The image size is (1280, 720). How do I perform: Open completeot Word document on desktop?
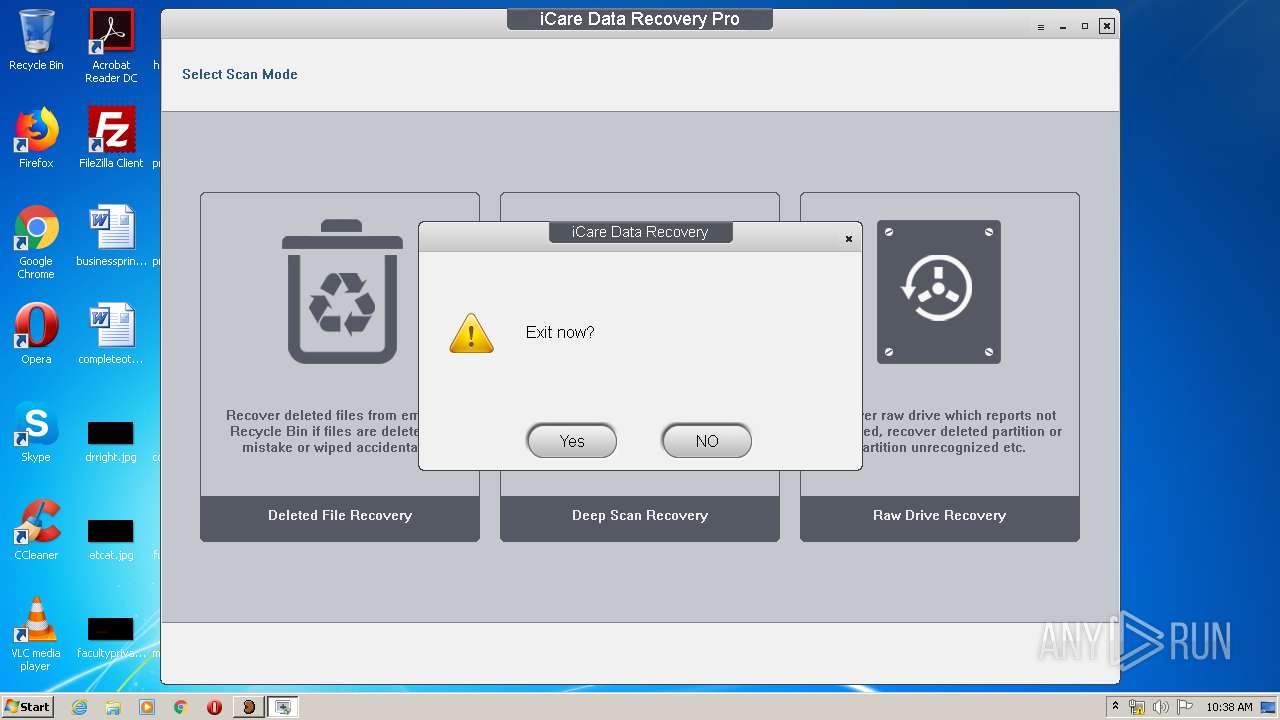coord(111,334)
